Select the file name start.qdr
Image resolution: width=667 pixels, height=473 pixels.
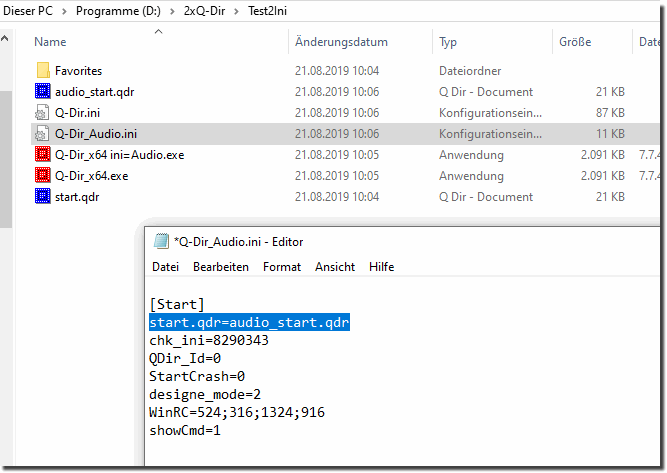pyautogui.click(x=77, y=197)
